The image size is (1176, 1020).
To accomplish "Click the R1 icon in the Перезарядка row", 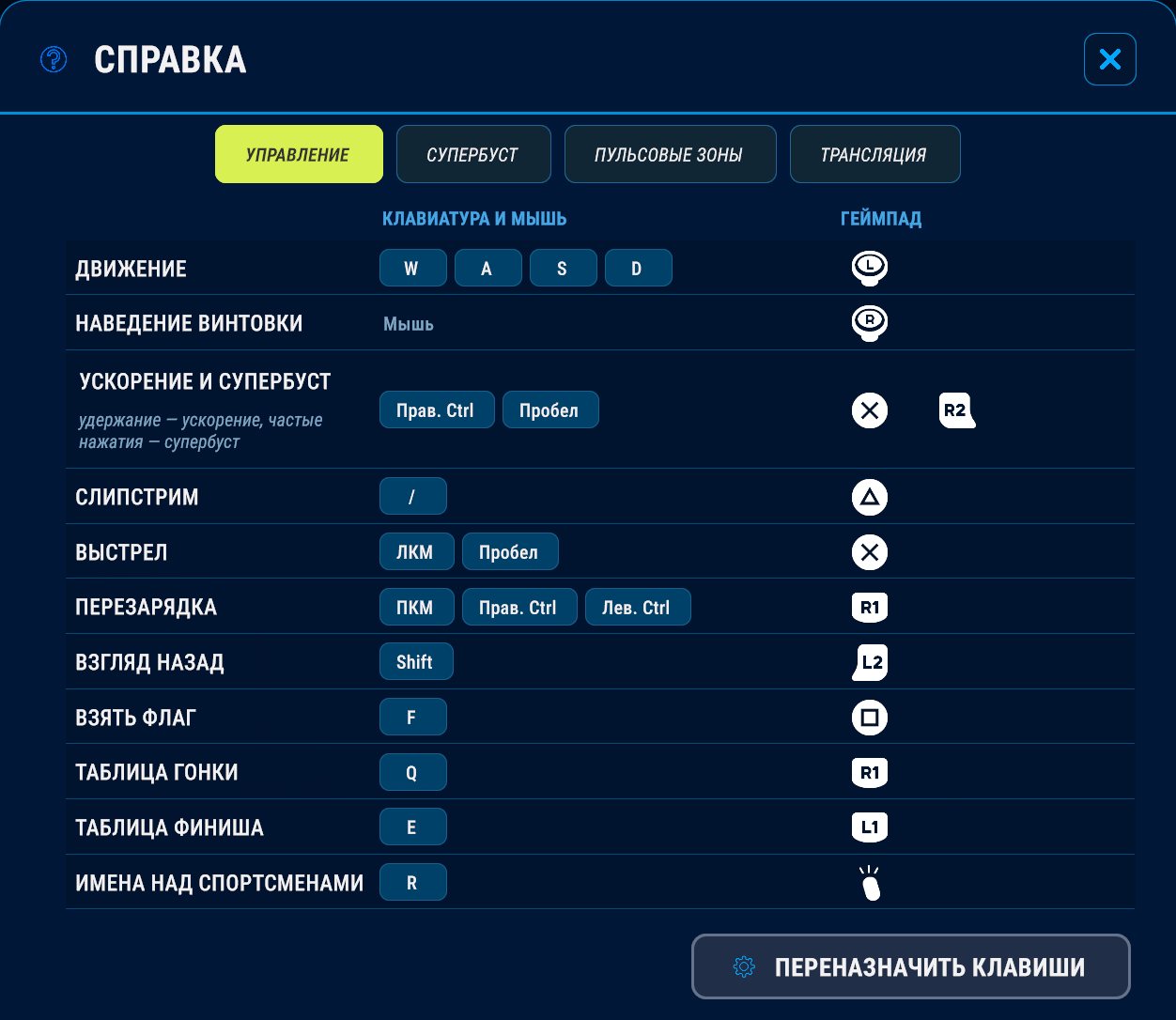I will [870, 607].
